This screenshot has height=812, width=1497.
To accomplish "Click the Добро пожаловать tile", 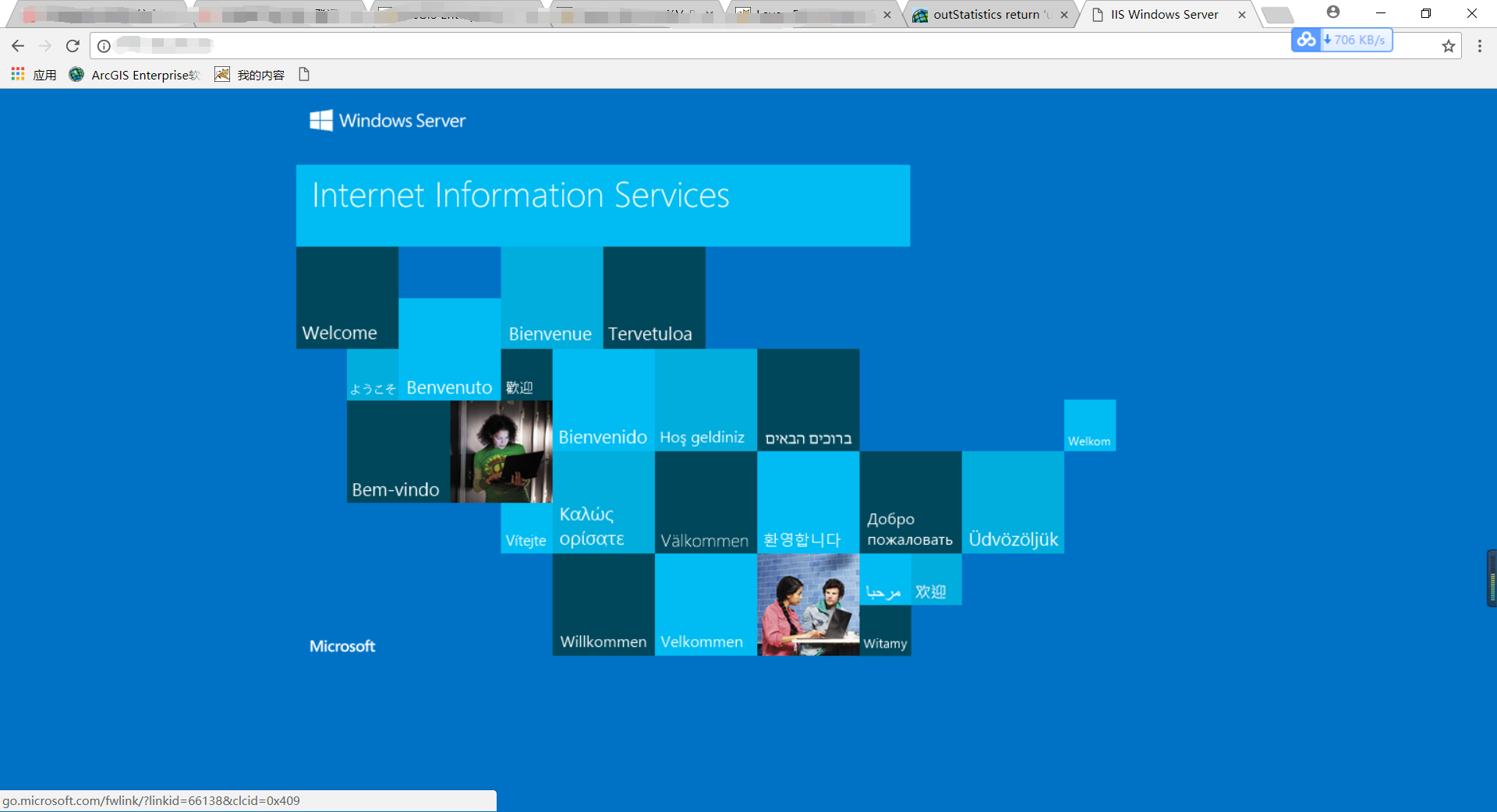I will (x=911, y=503).
